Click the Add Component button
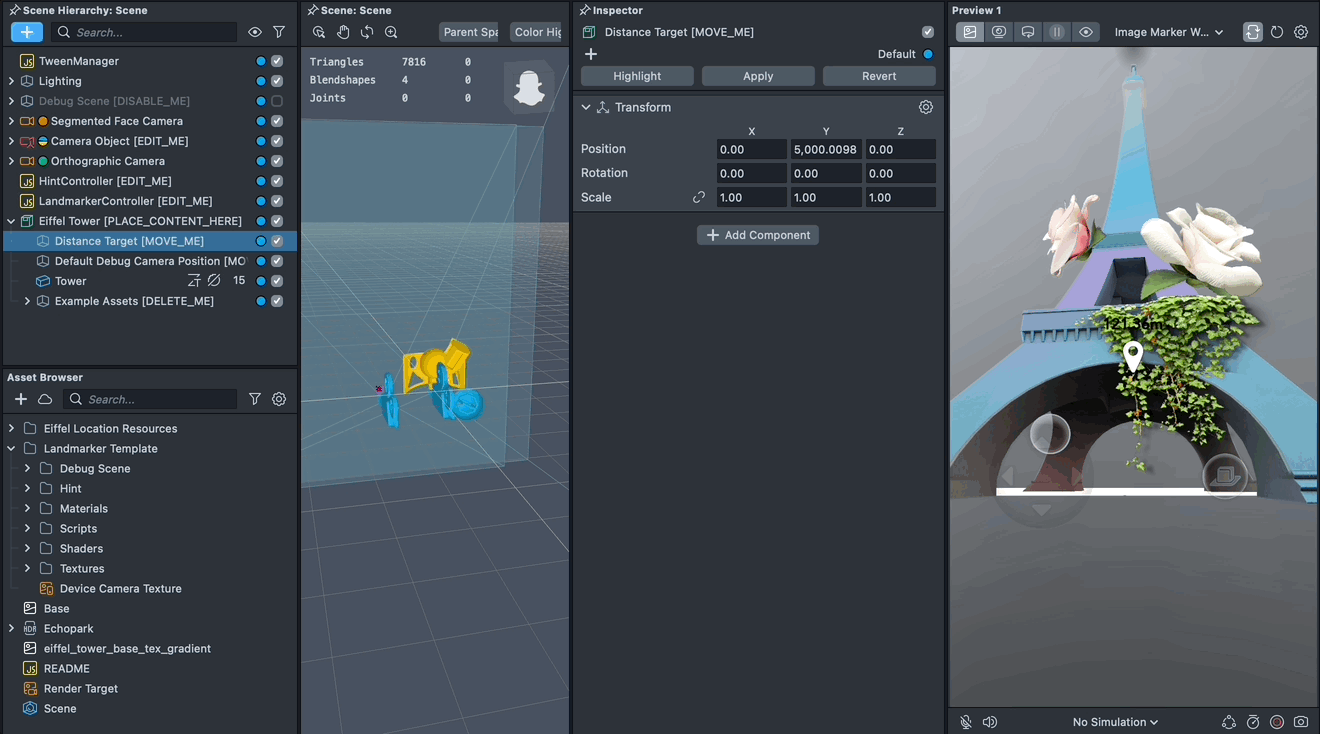Screen dimensions: 1320x734 pos(758,235)
